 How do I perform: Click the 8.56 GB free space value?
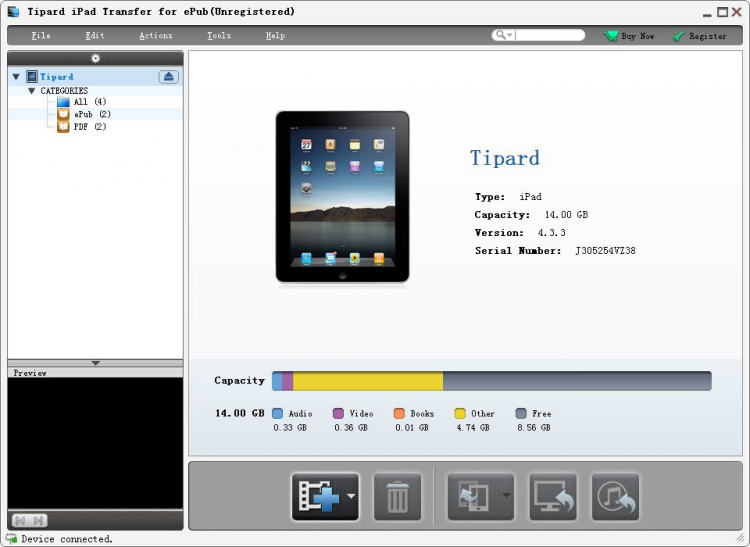point(534,428)
